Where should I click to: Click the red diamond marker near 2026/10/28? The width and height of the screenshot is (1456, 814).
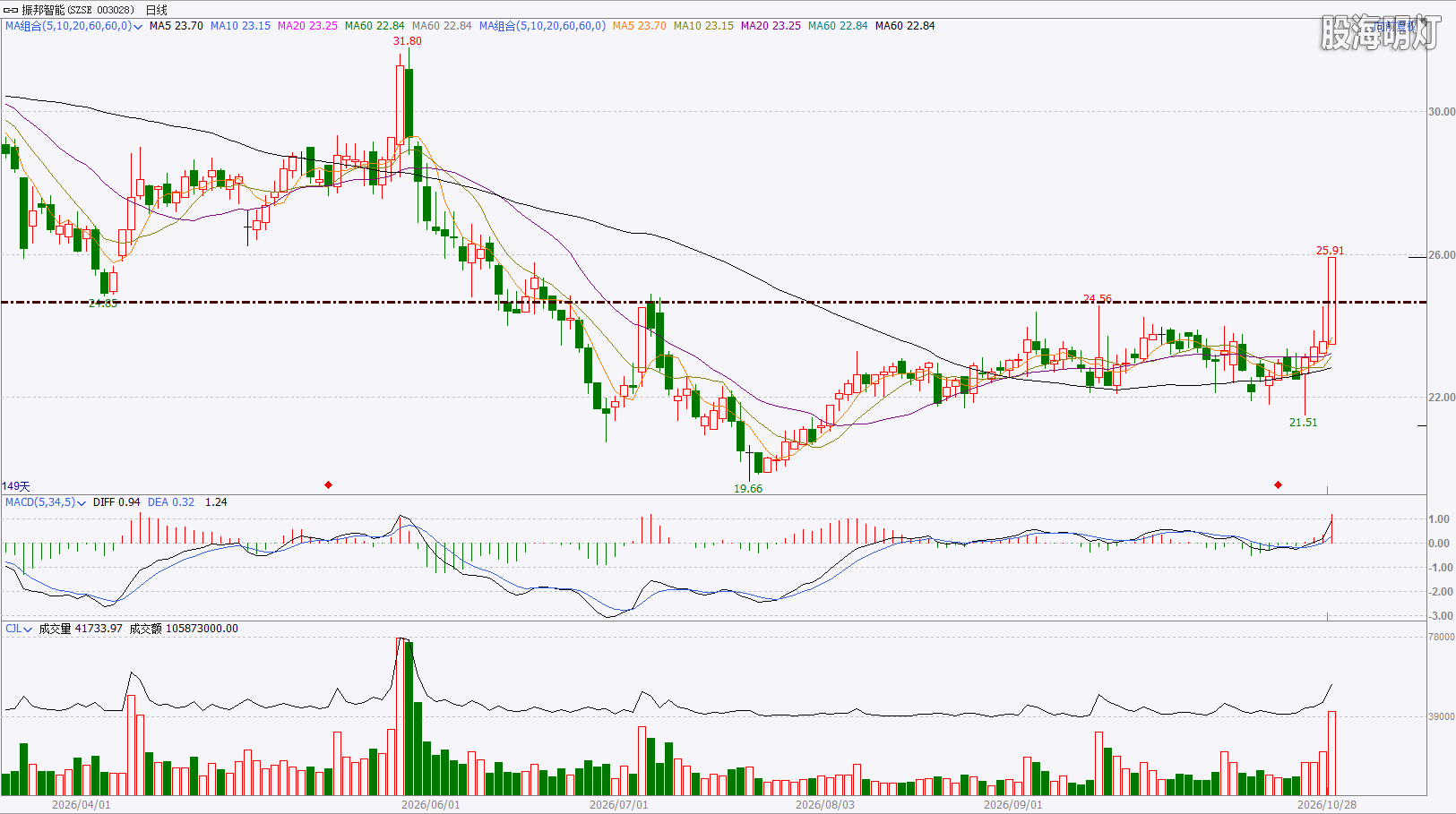pyautogui.click(x=1278, y=484)
